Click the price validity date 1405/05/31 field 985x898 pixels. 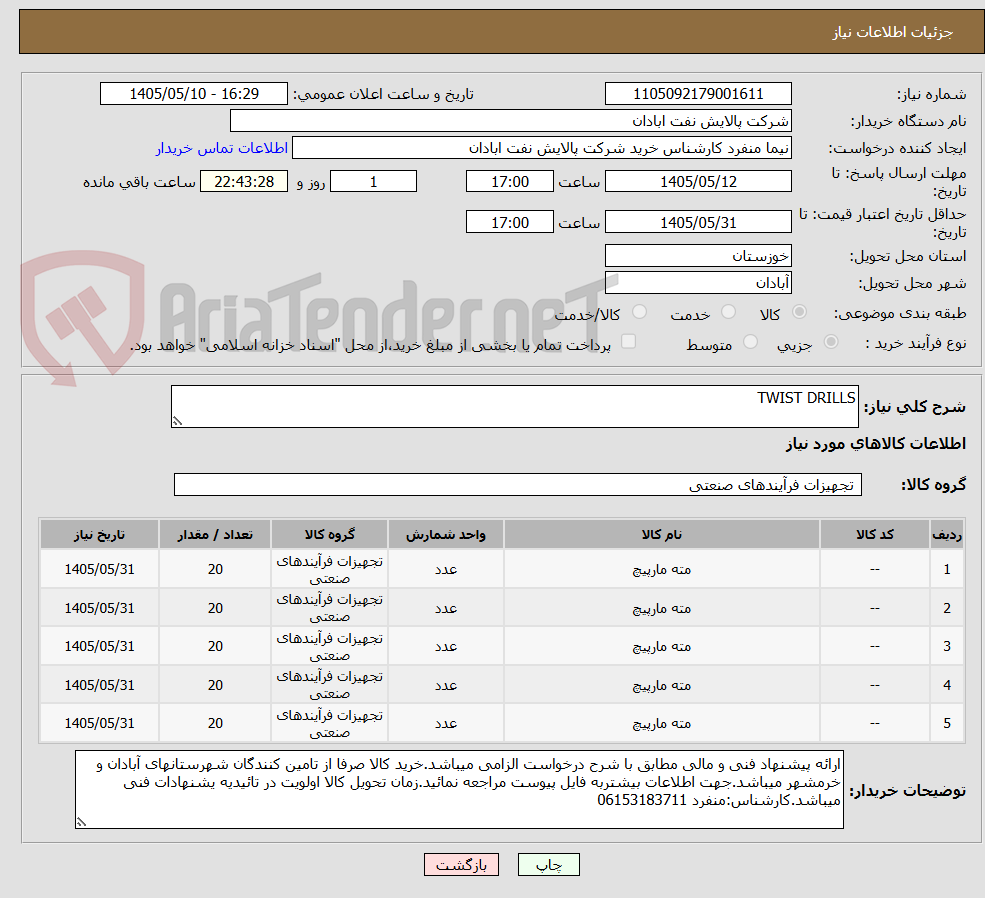point(698,222)
